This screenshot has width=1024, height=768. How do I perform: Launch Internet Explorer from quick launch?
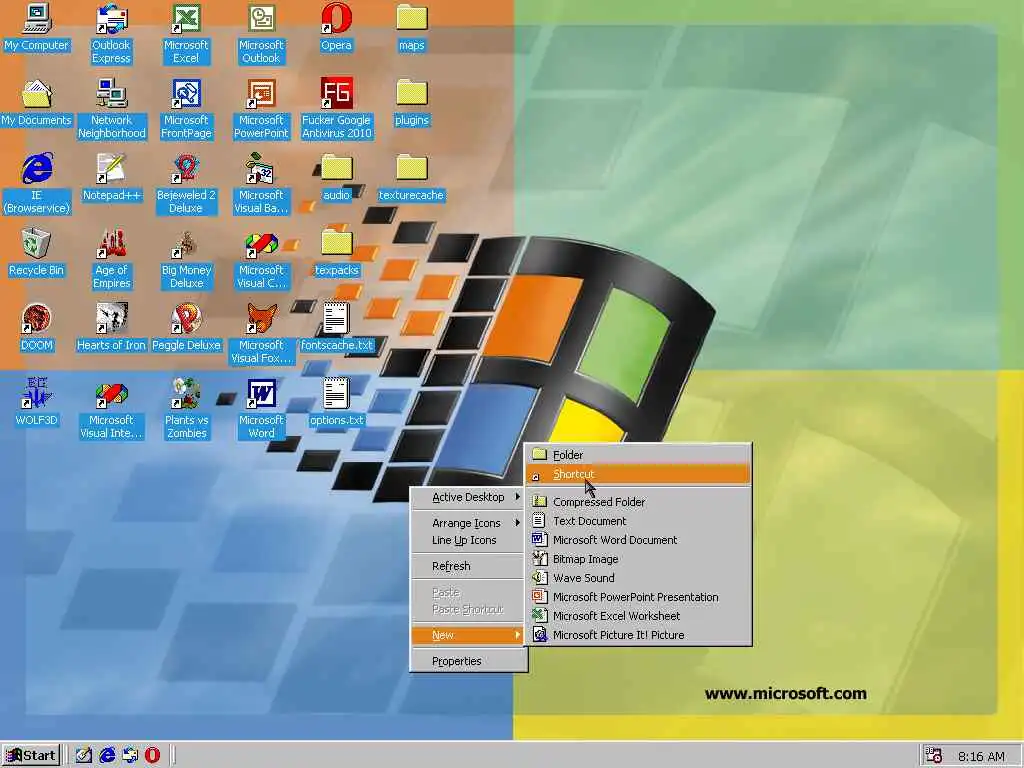tap(106, 756)
